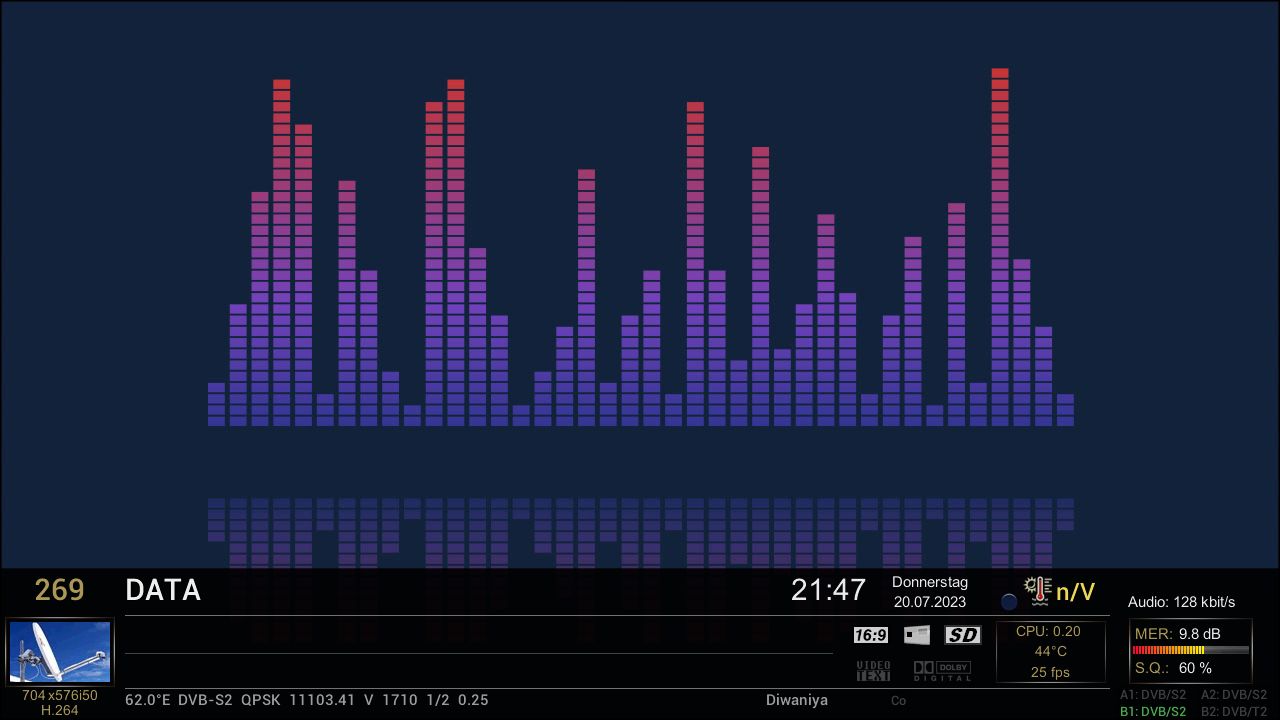The image size is (1280, 720).
Task: Click the Dolby Digital icon
Action: 942,671
